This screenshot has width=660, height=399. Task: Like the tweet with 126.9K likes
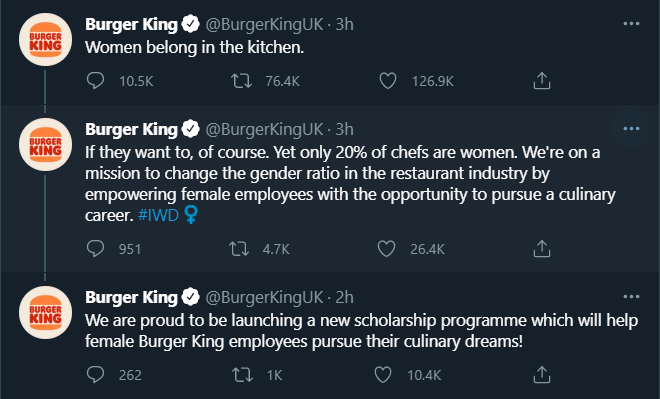point(388,80)
